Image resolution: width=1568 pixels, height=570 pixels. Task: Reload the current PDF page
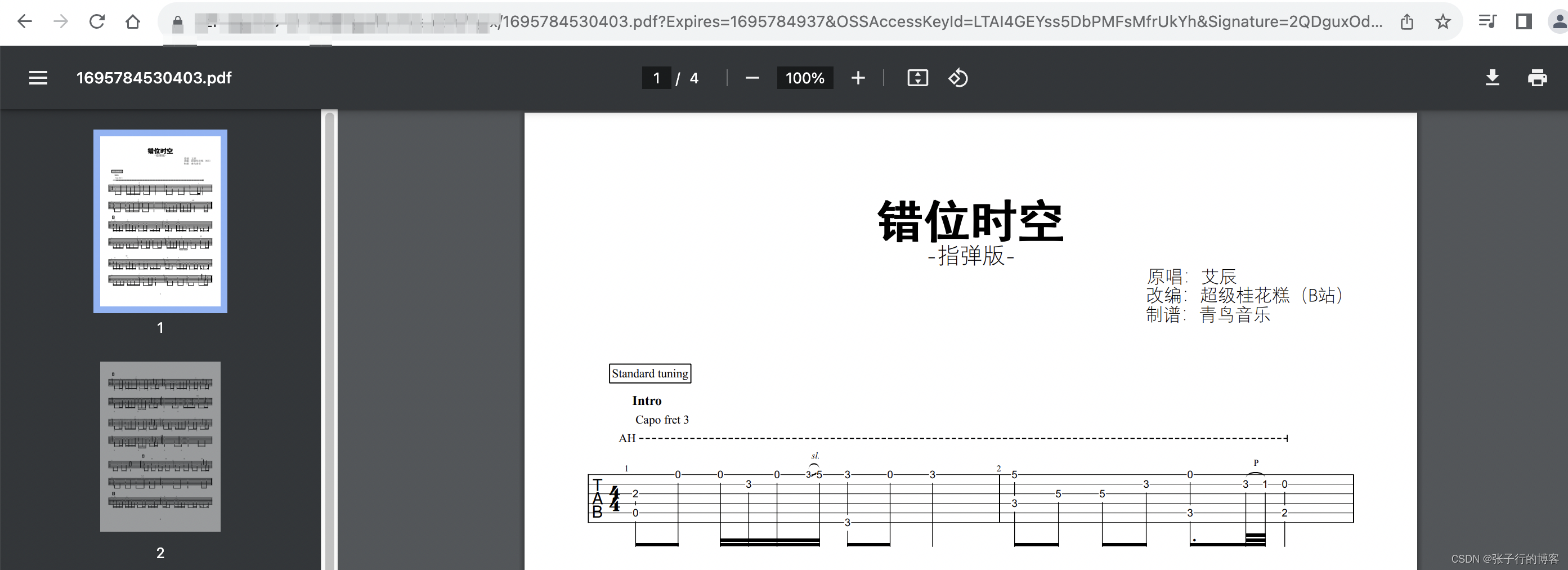point(97,22)
